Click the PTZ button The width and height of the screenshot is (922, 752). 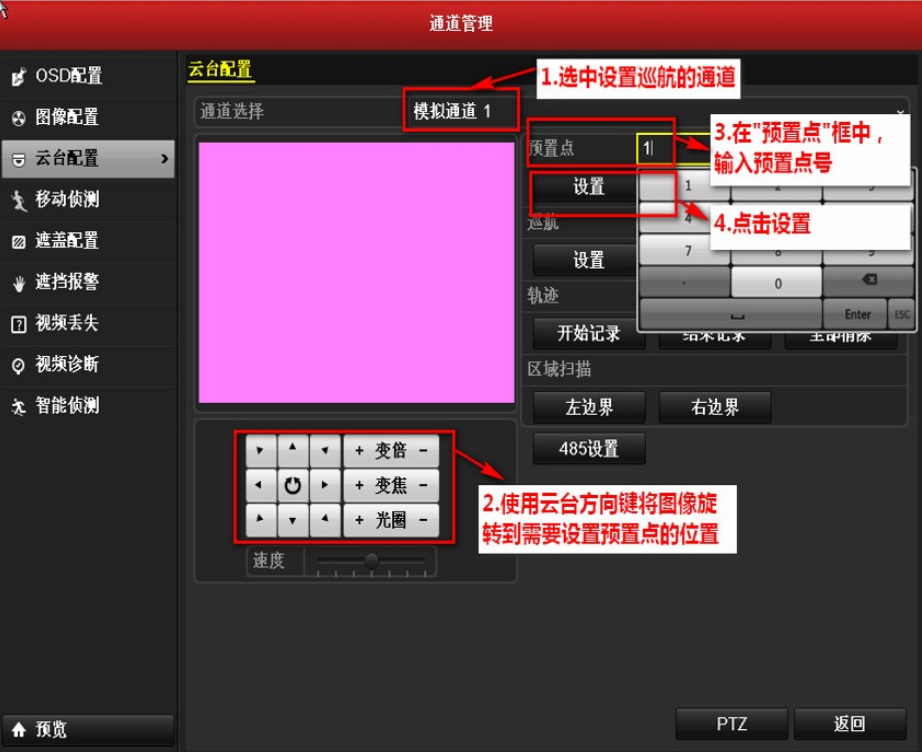[731, 723]
